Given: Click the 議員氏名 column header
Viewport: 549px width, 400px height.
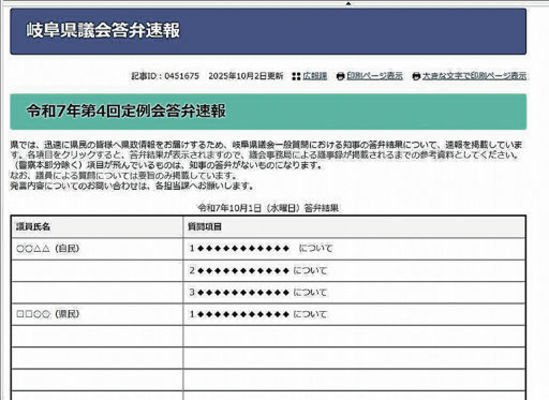Looking at the screenshot, I should (x=33, y=227).
